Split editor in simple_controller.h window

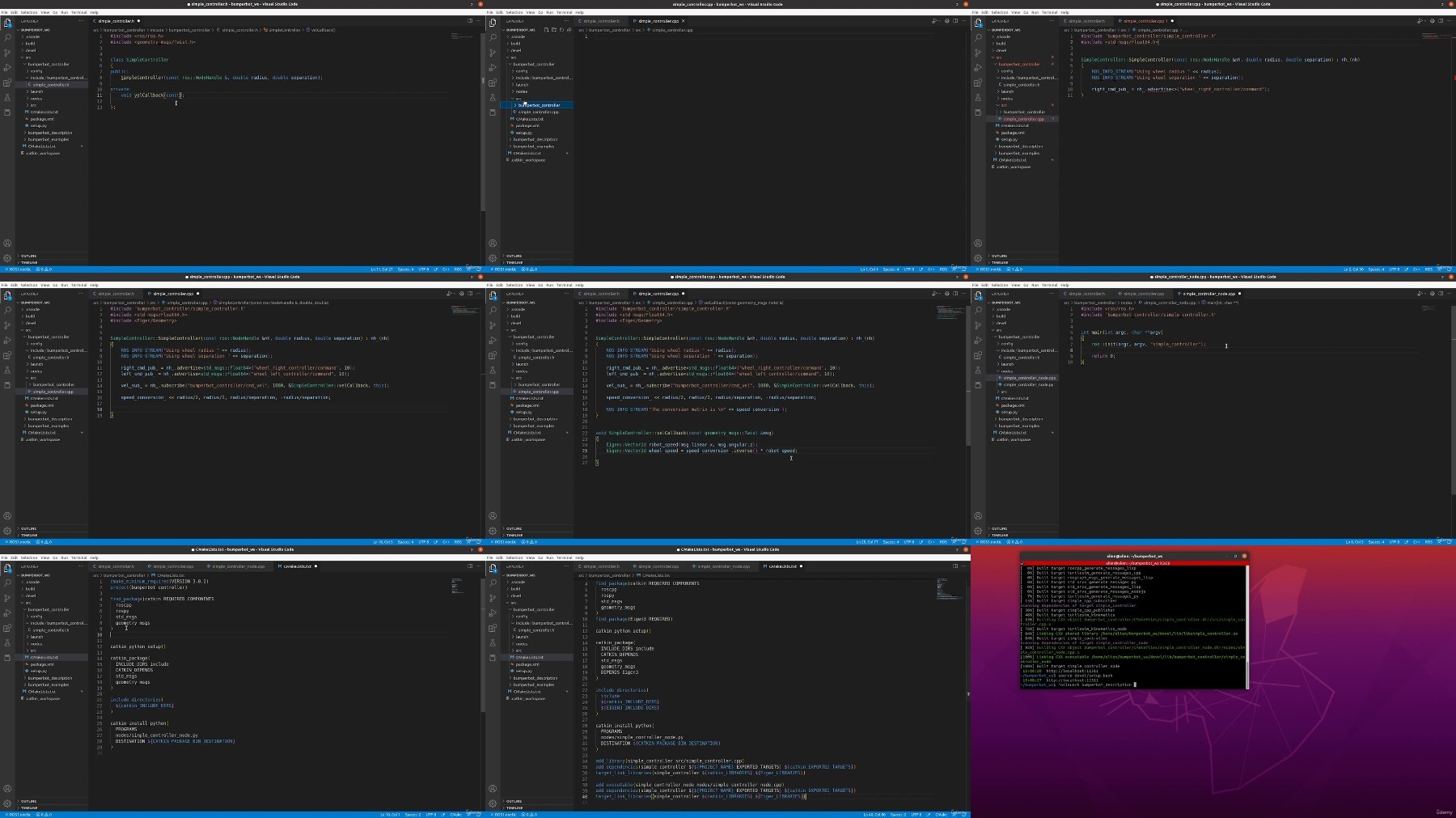coord(470,21)
